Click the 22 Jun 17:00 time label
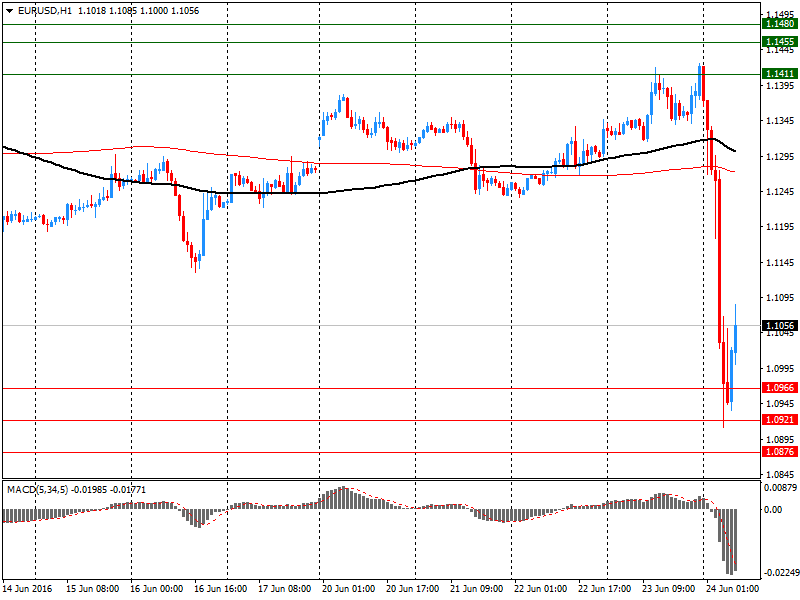The width and height of the screenshot is (800, 600). [605, 588]
